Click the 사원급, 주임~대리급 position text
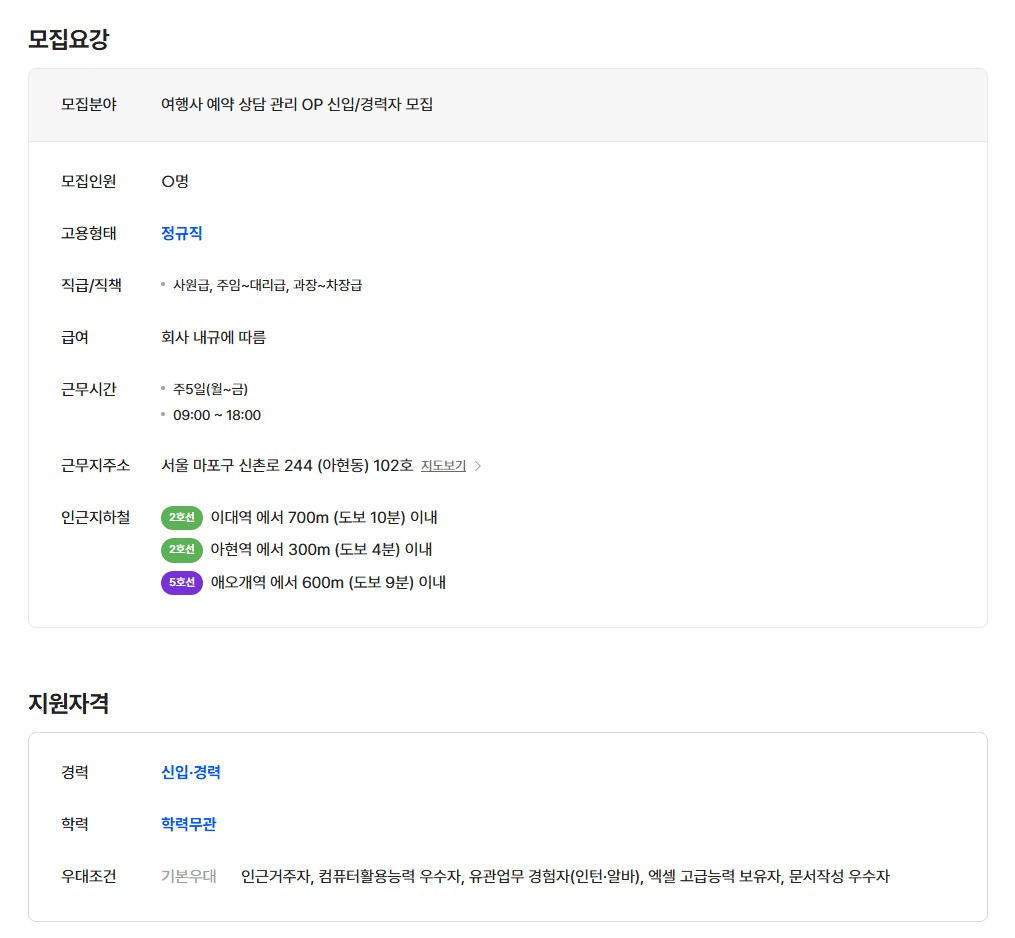This screenshot has height=938, width=1015. [x=267, y=285]
